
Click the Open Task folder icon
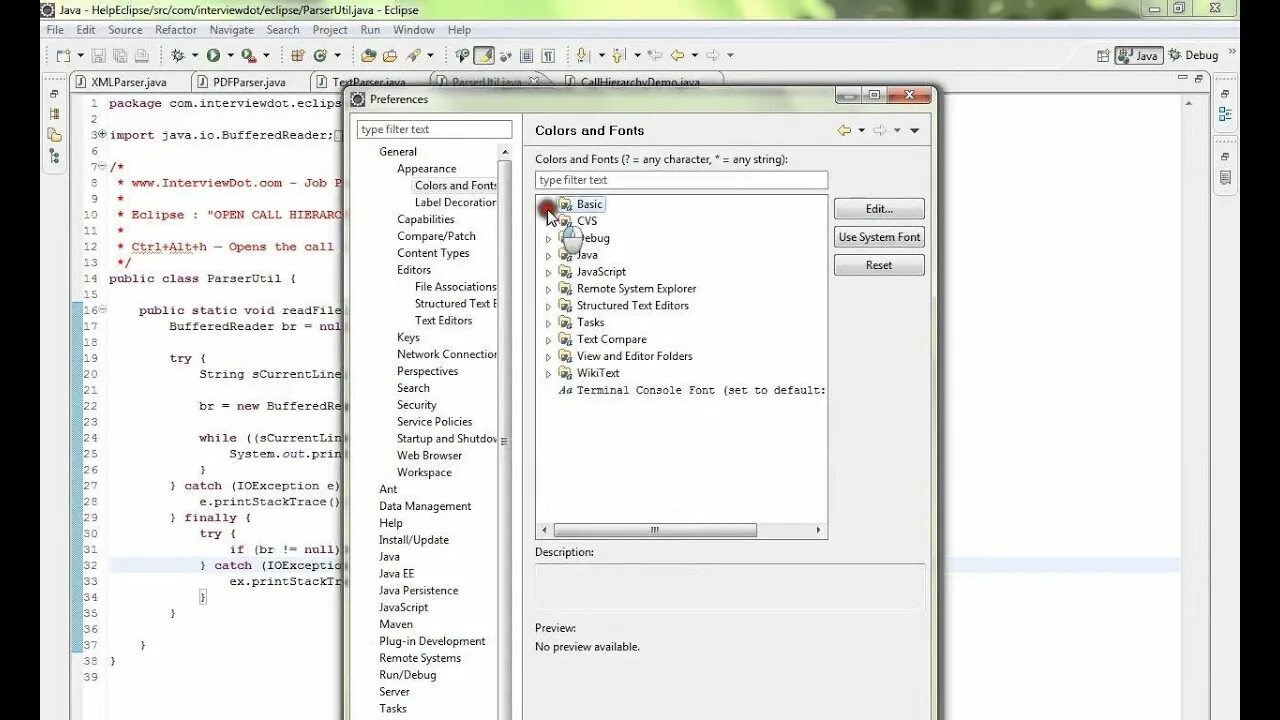tap(390, 56)
